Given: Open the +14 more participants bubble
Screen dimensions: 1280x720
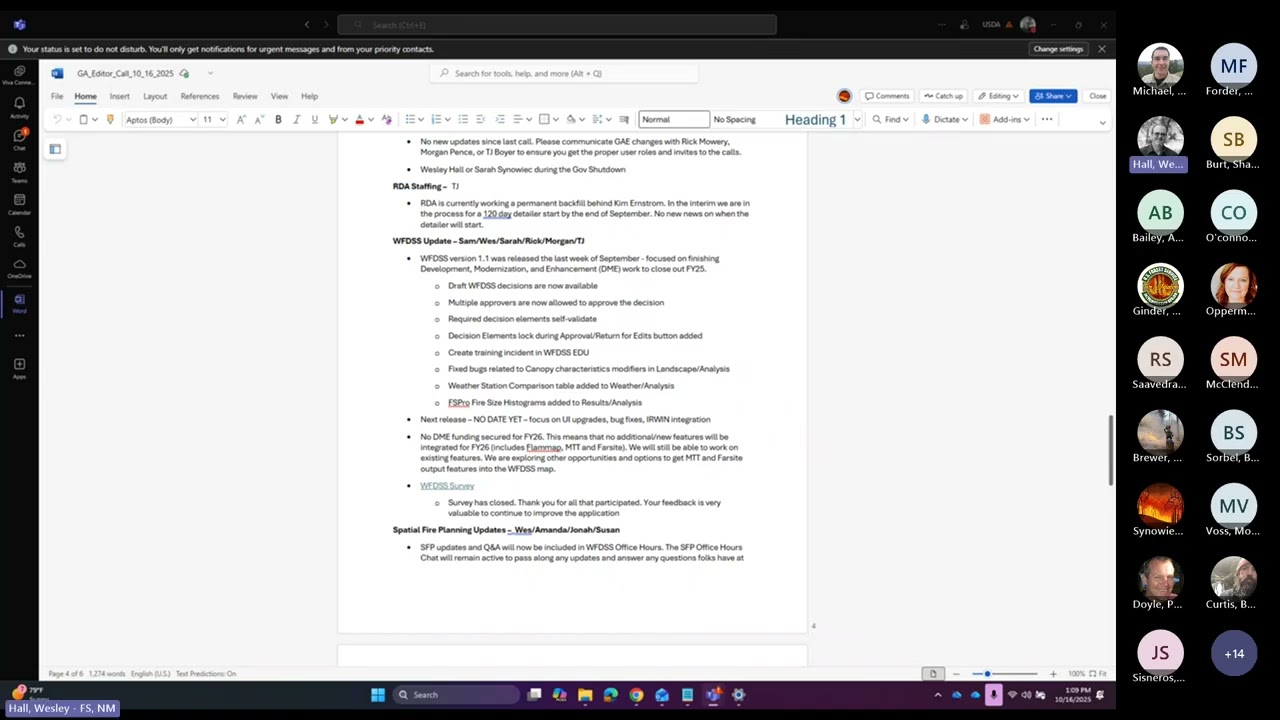Looking at the screenshot, I should [1234, 653].
